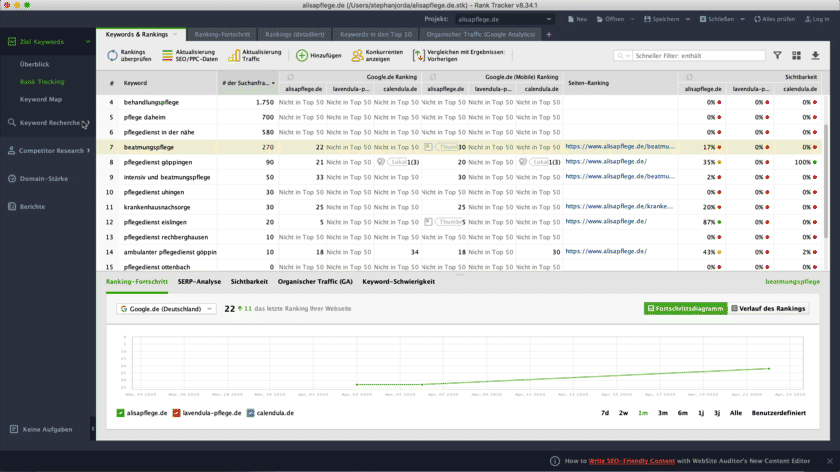This screenshot has height=472, width=840.
Task: Open Berichte in sidebar
Action: coord(32,206)
